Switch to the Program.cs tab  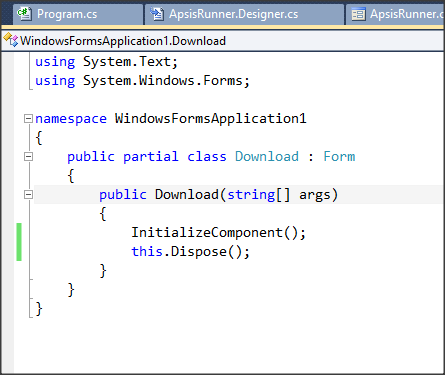click(78, 14)
